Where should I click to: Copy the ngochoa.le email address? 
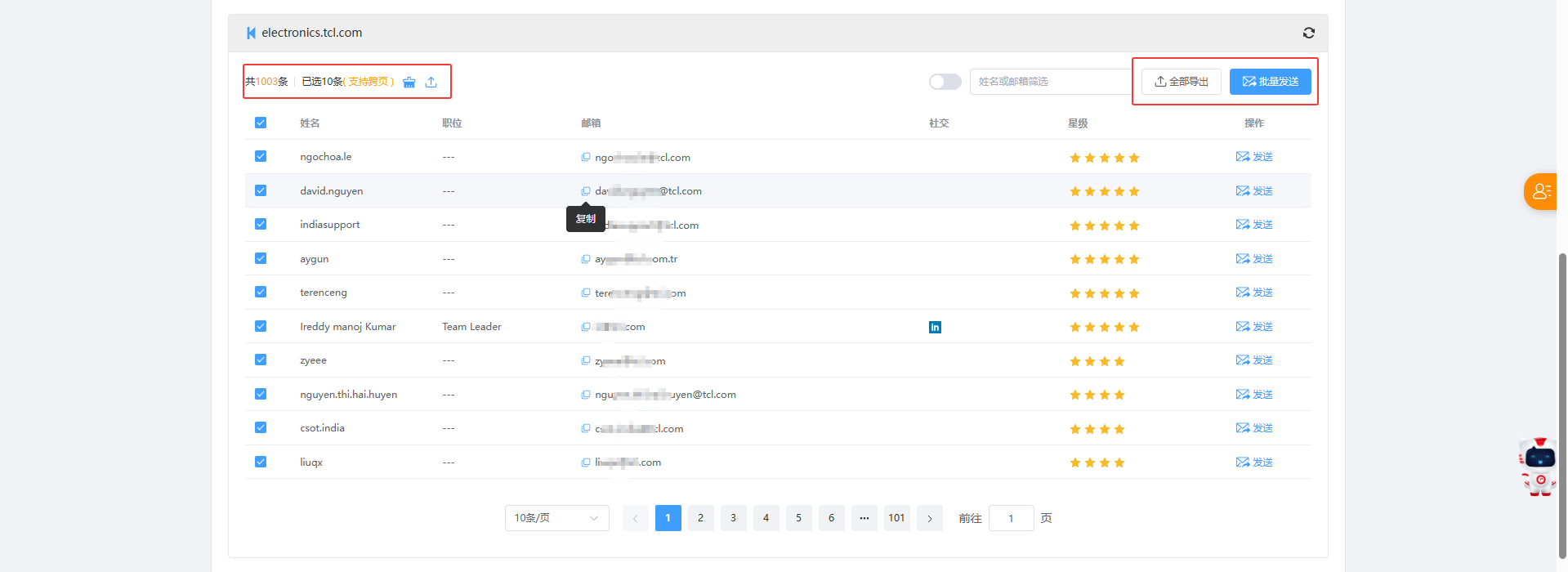(586, 157)
